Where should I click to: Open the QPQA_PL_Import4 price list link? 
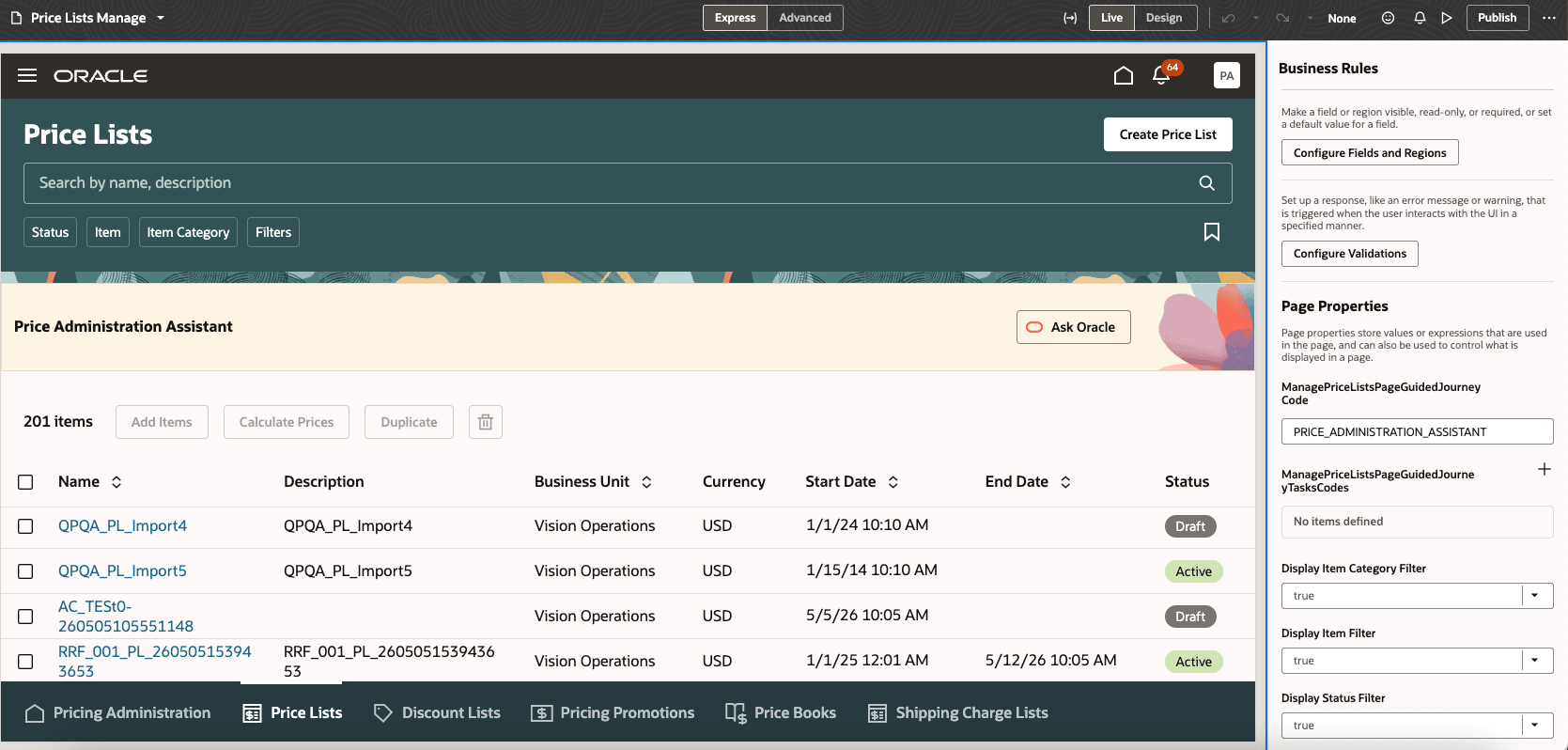click(122, 526)
